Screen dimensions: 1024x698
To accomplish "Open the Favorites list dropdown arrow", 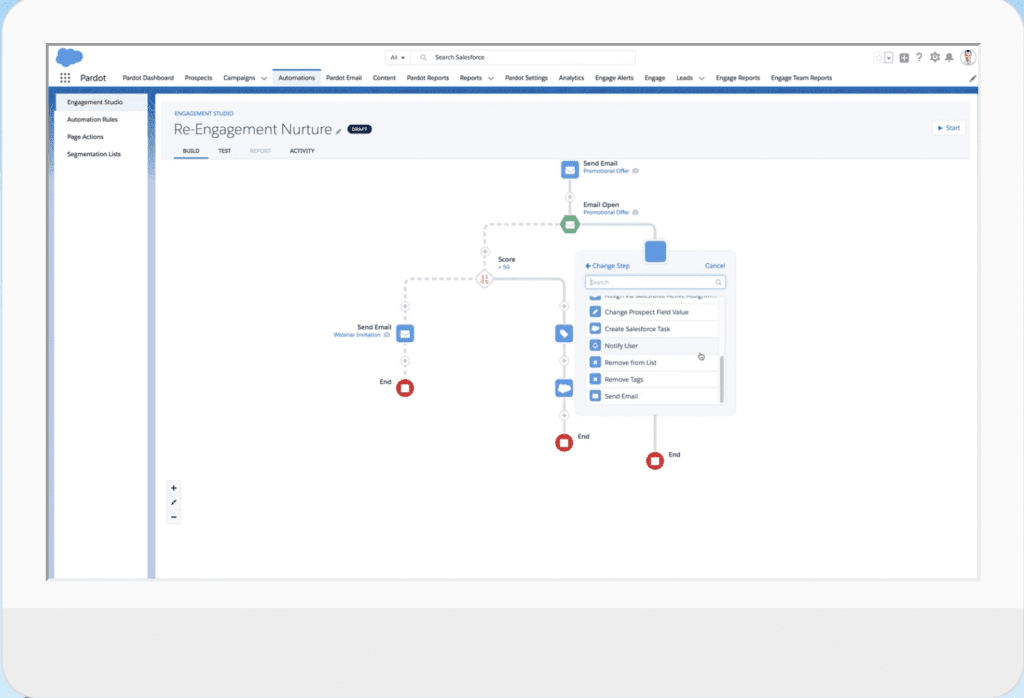I will pos(889,58).
